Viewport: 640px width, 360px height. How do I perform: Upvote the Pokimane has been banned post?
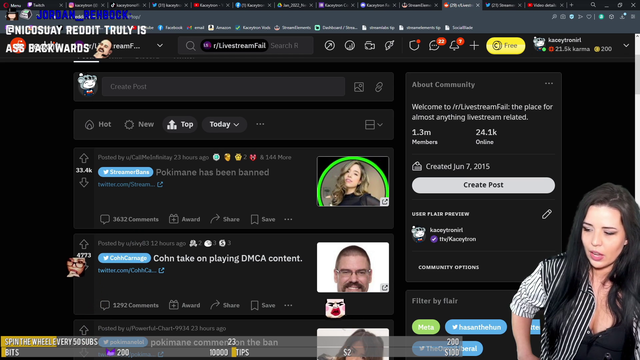click(x=84, y=158)
